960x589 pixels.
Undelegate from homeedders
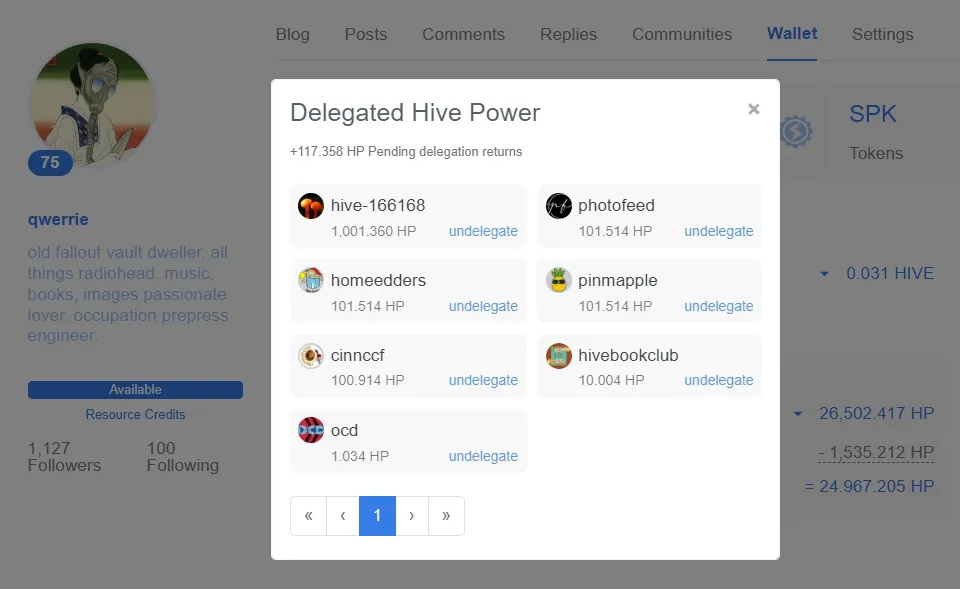click(x=483, y=306)
